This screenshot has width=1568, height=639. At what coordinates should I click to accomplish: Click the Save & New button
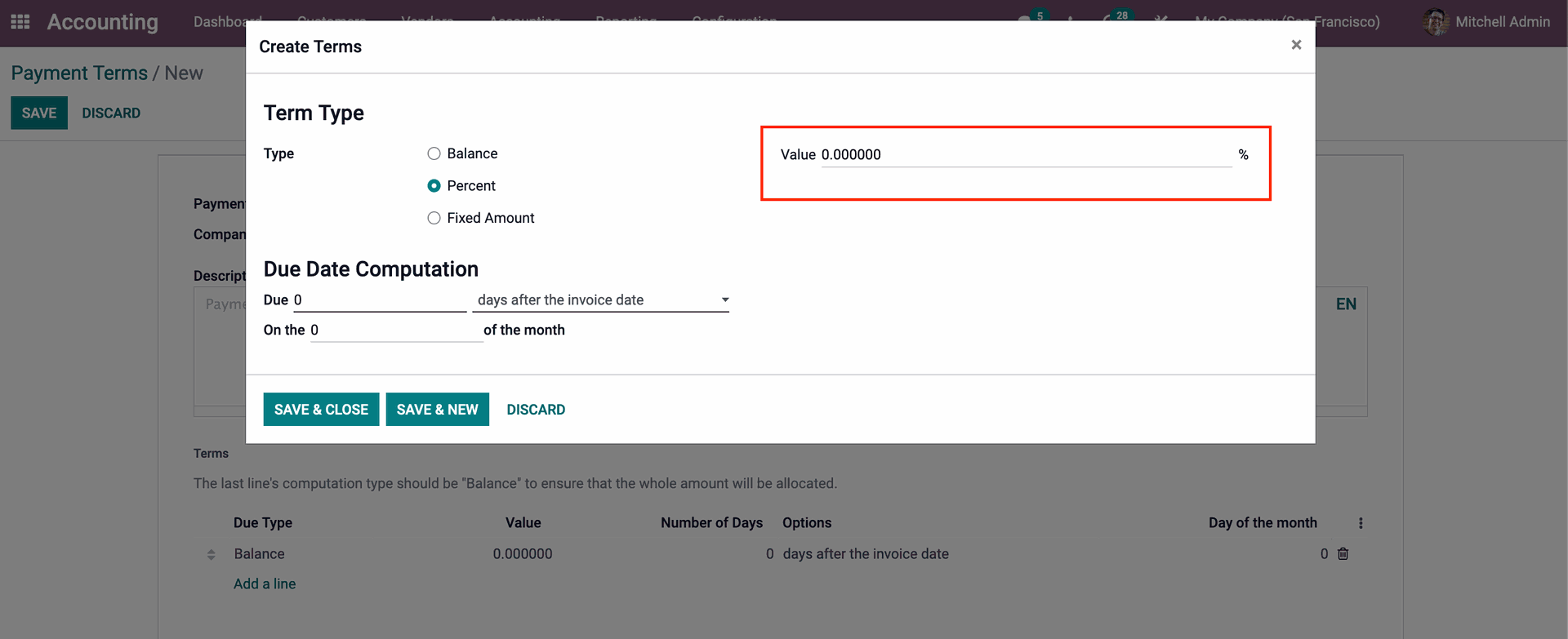(438, 410)
